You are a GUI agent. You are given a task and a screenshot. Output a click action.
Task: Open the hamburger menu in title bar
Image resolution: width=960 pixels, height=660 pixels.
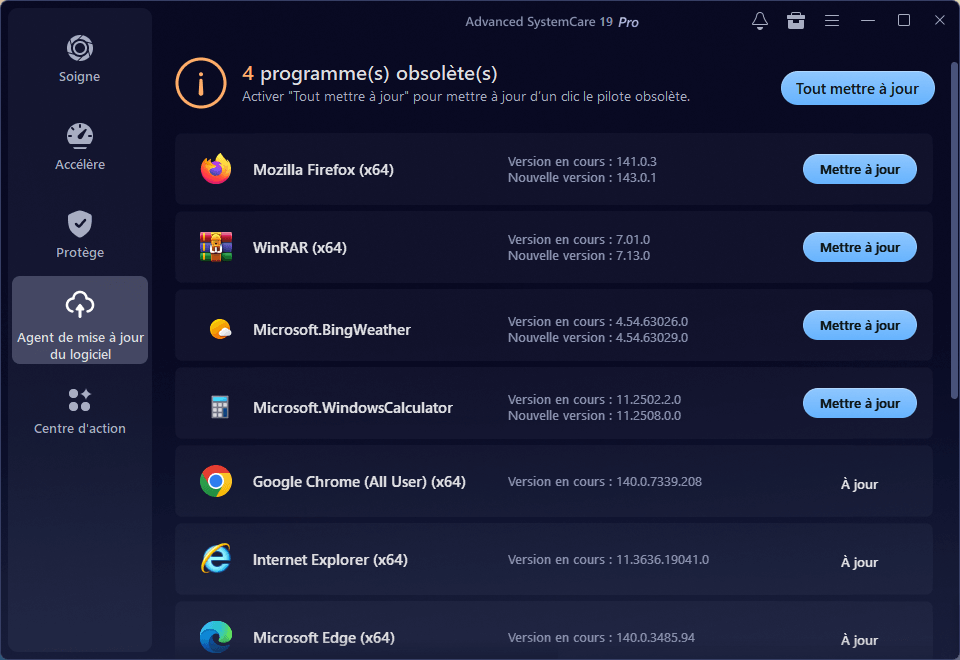[x=831, y=21]
